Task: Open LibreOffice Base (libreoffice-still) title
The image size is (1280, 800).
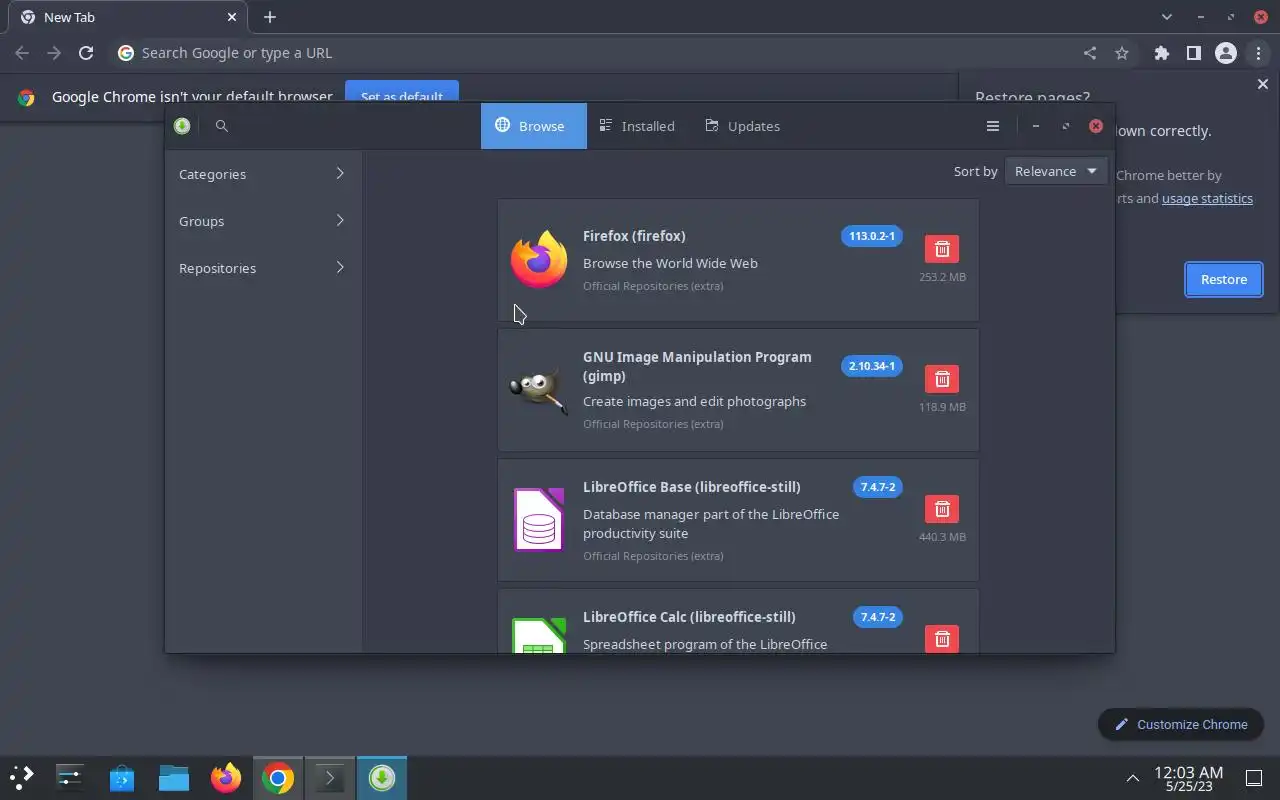Action: [692, 487]
